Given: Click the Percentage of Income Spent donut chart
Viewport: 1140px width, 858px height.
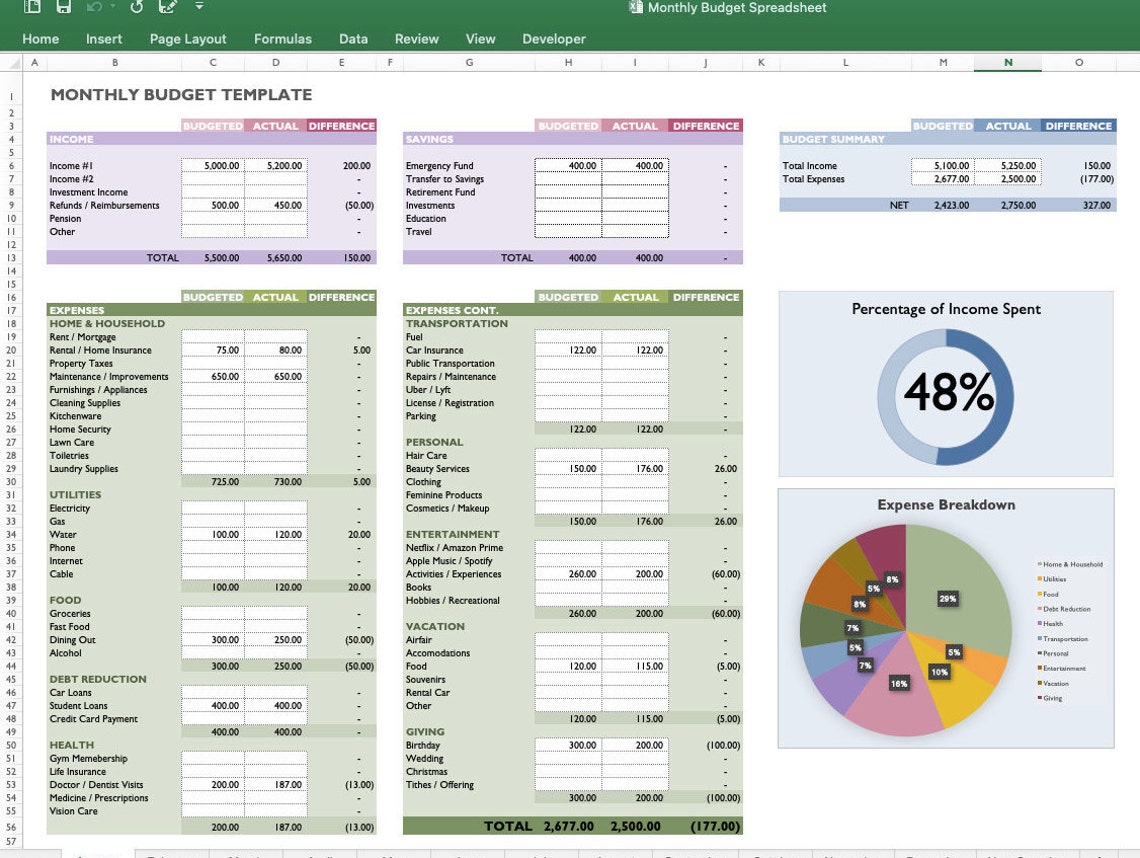Looking at the screenshot, I should 945,396.
